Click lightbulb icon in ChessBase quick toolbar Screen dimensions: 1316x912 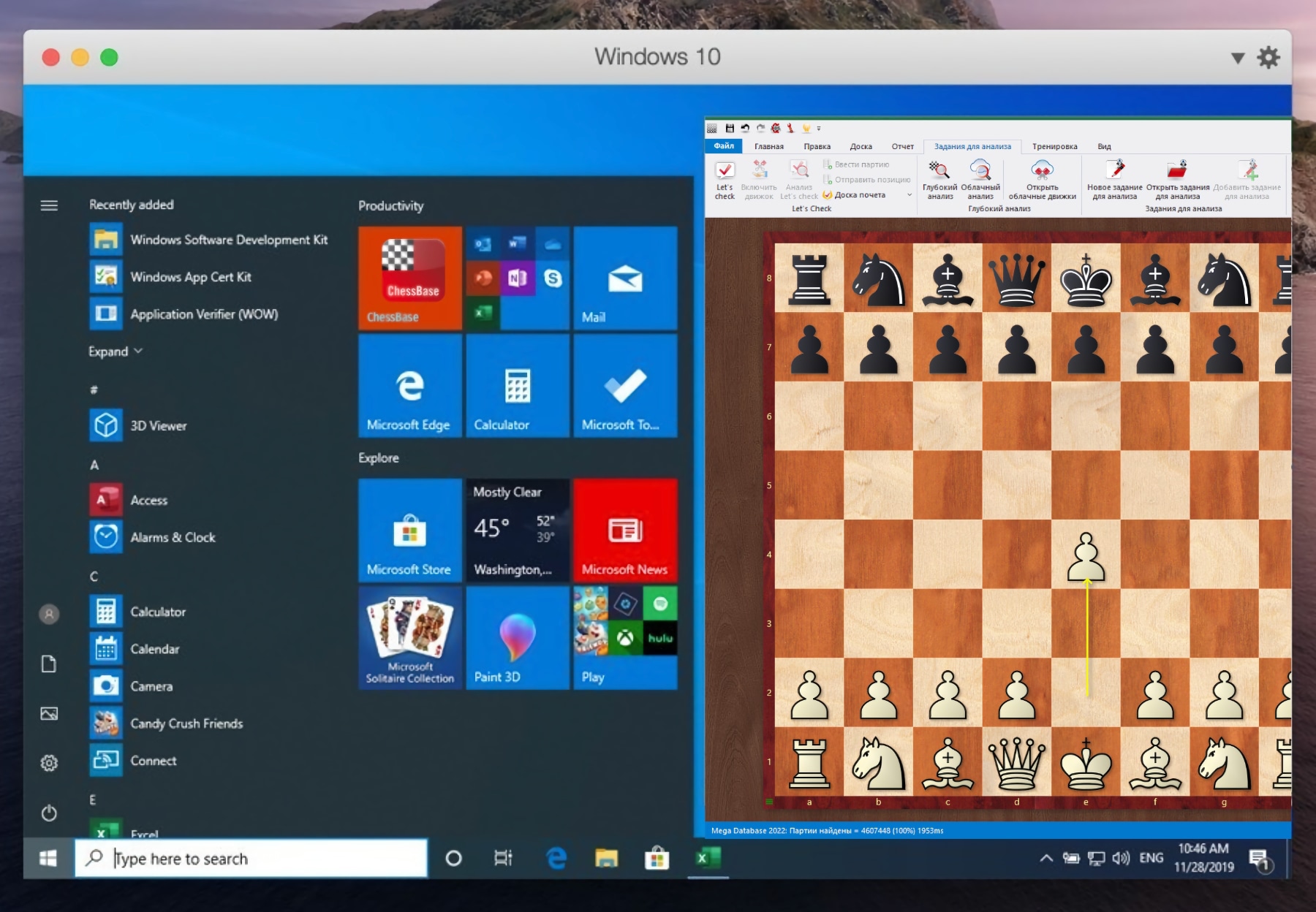(806, 128)
